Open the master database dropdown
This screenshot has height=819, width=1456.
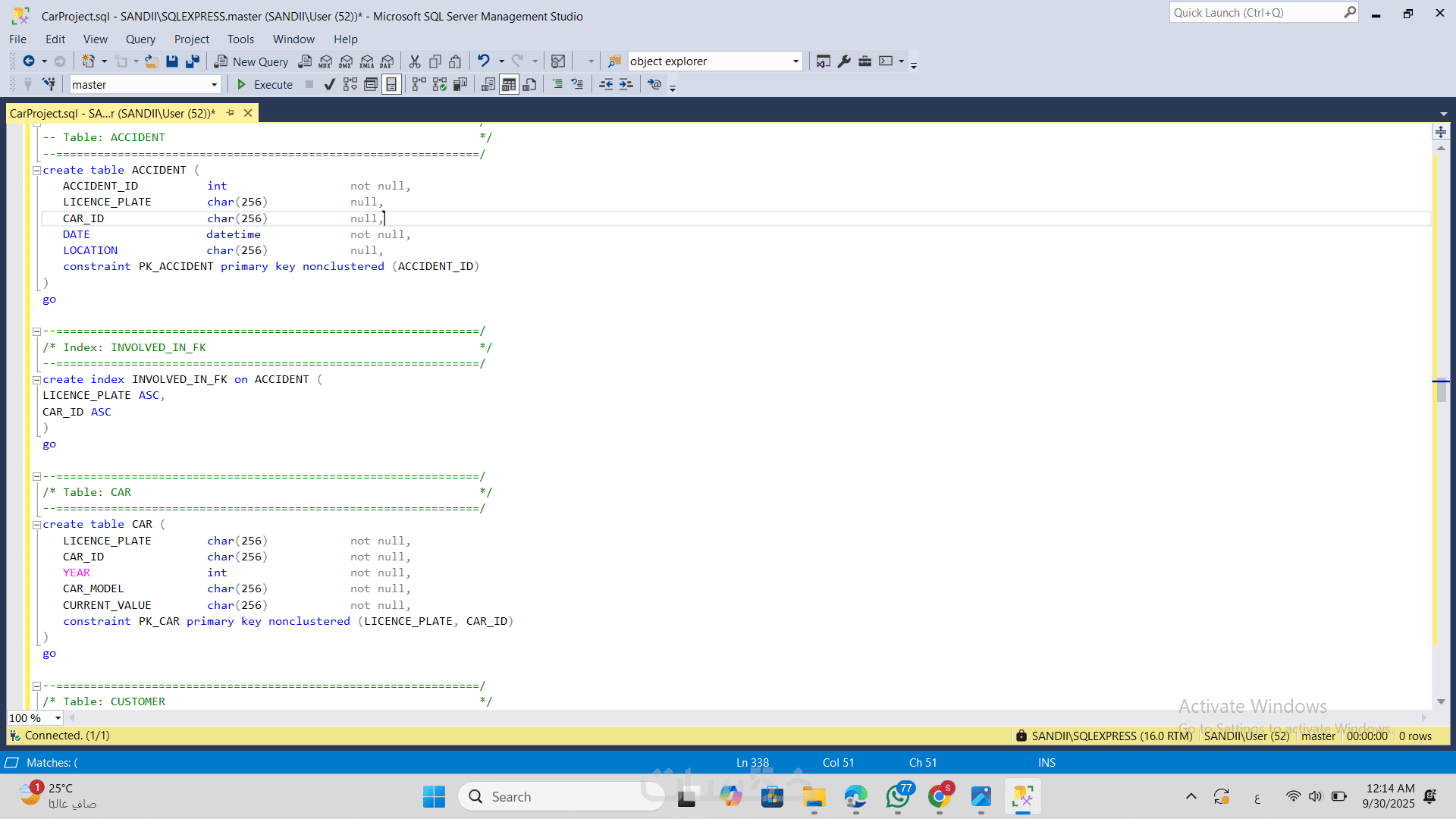pyautogui.click(x=214, y=85)
